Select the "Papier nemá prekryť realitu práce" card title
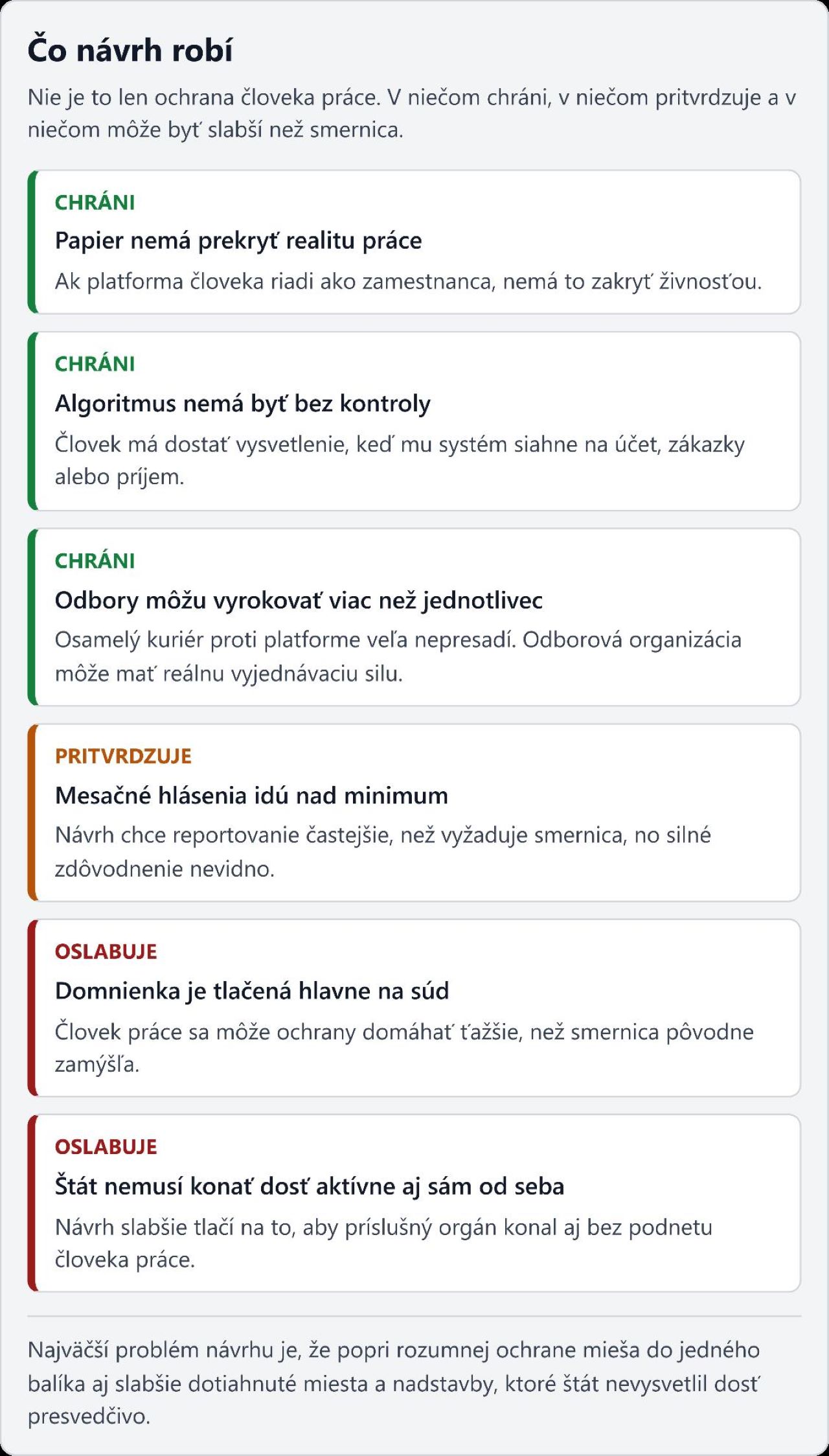Image resolution: width=829 pixels, height=1456 pixels. pos(238,240)
